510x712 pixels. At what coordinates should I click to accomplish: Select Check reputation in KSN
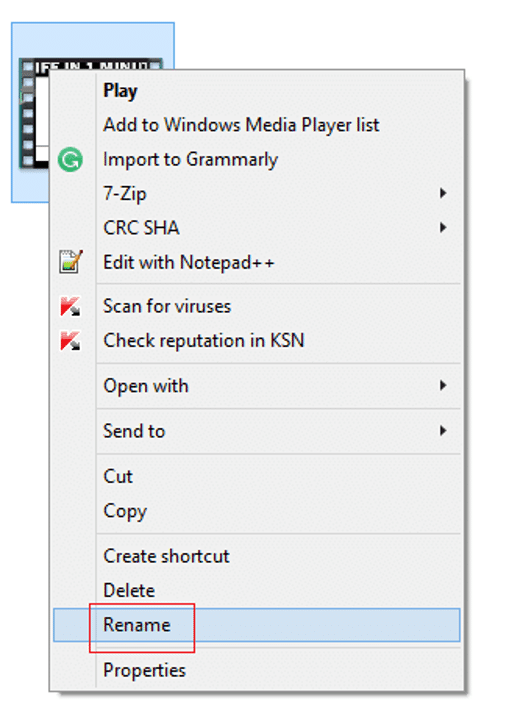257,341
